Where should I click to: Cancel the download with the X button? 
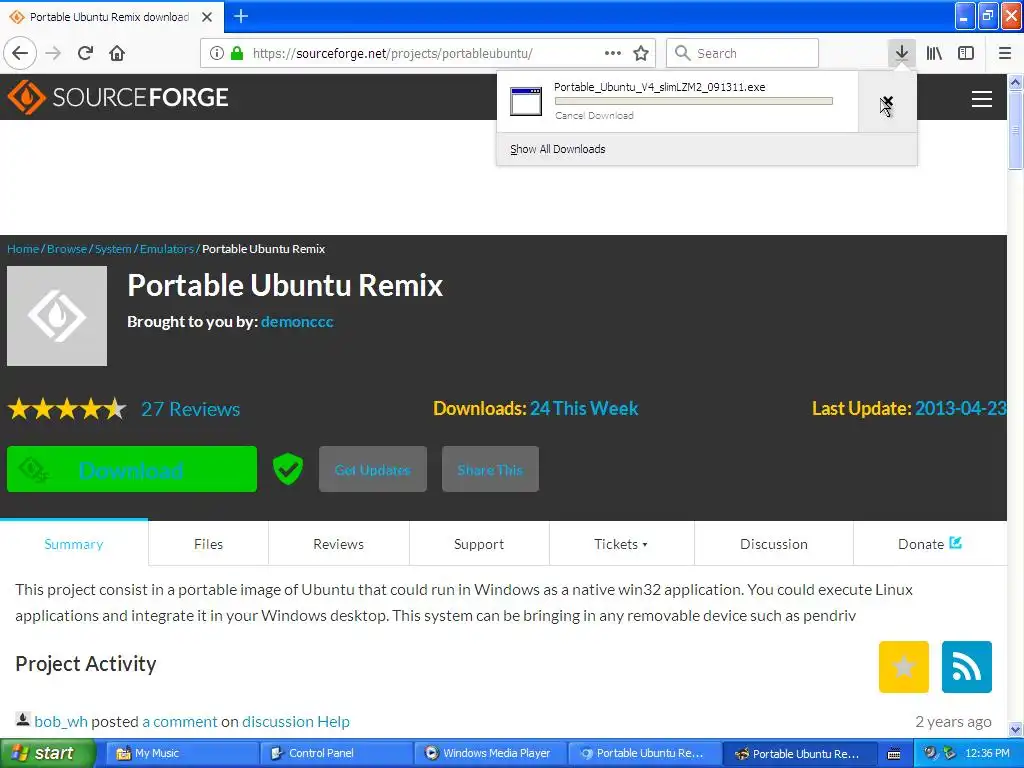[886, 102]
